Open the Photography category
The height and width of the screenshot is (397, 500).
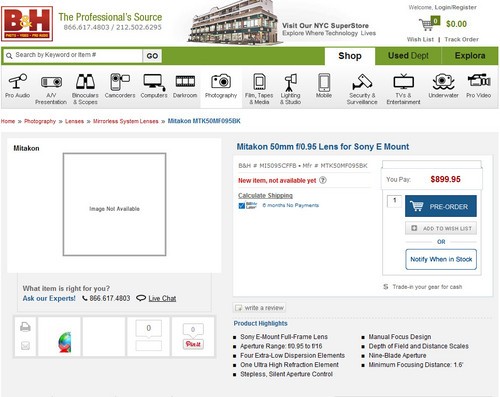[221, 86]
